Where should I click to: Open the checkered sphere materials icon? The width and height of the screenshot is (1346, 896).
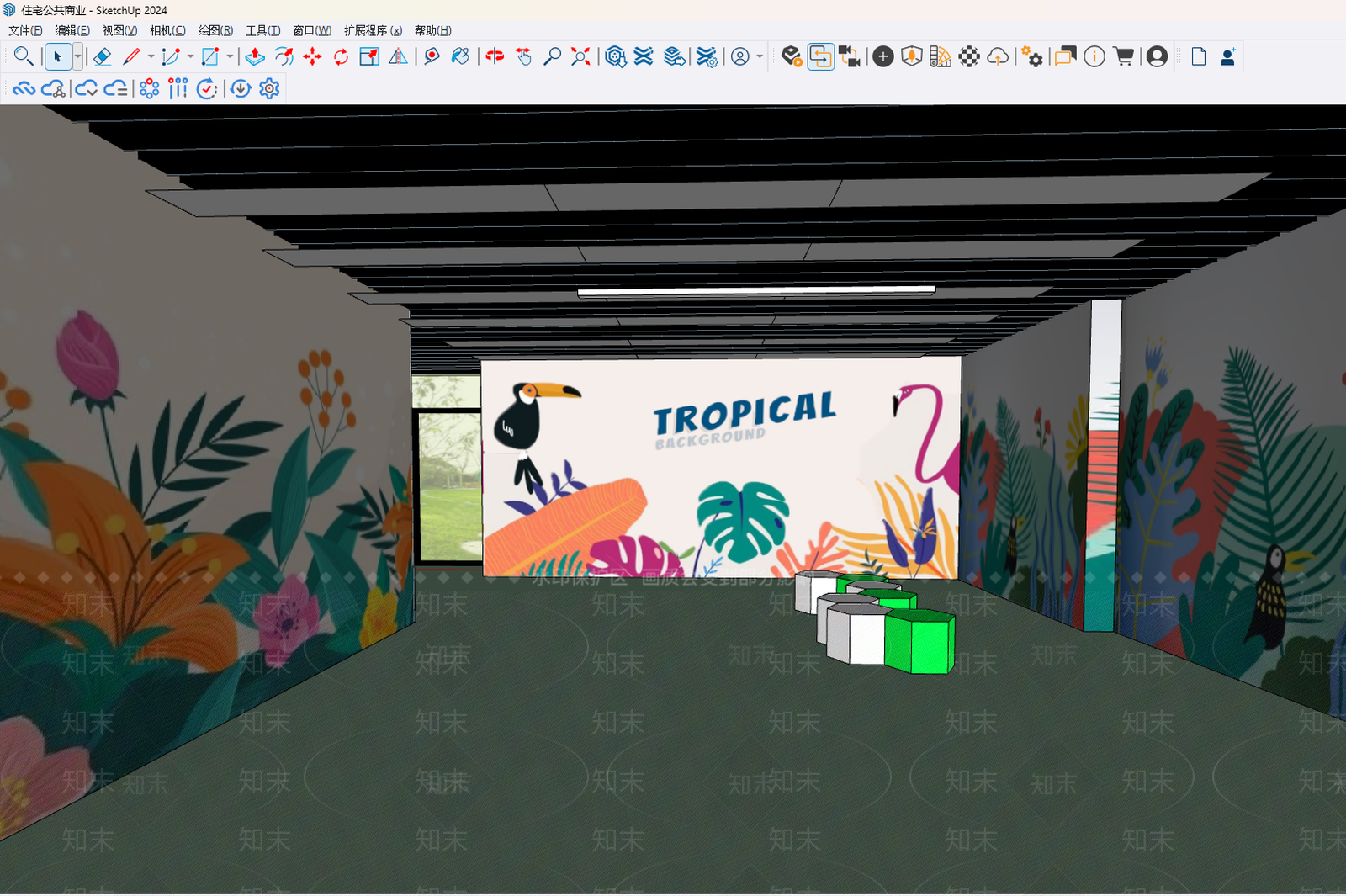969,56
